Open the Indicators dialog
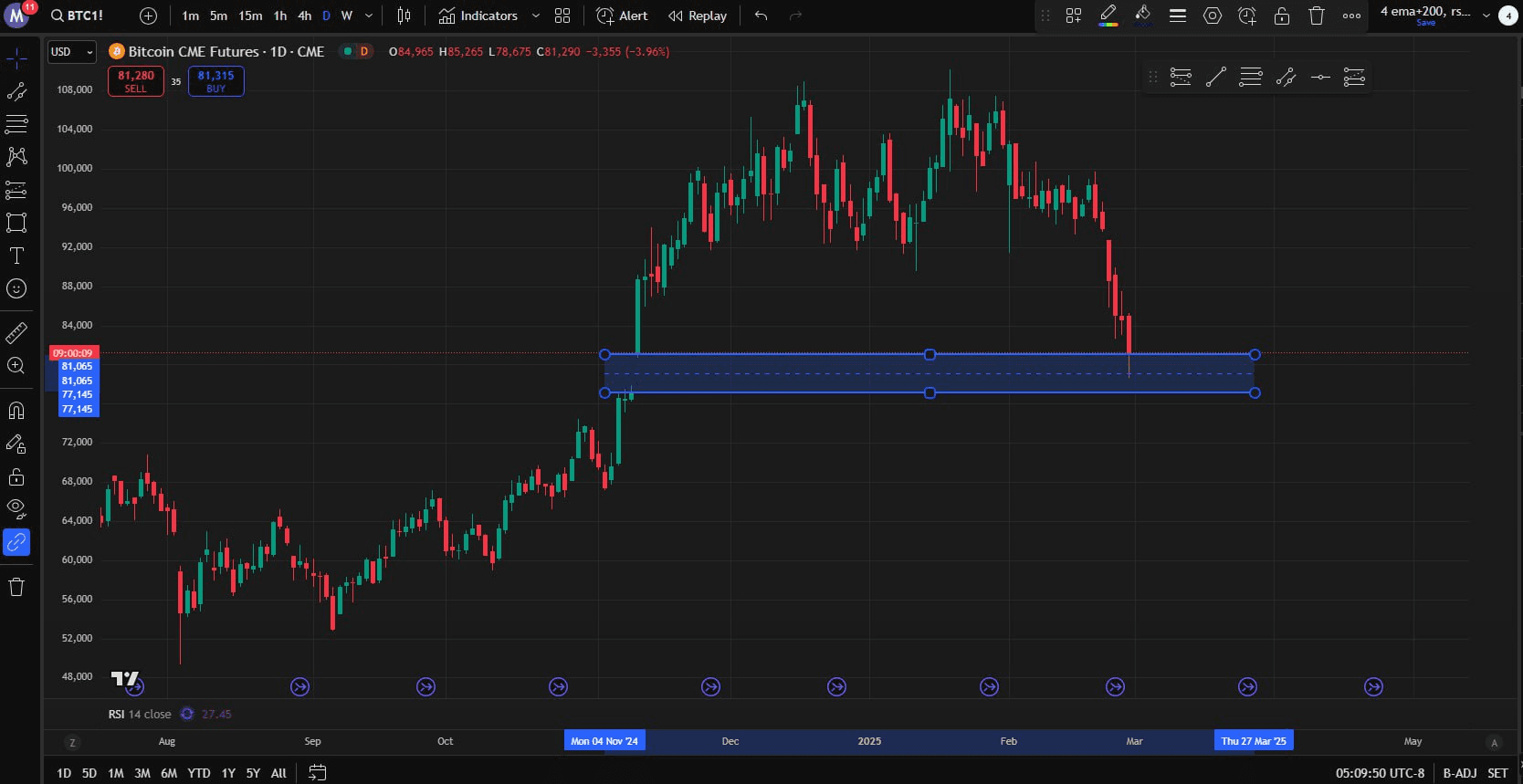Screen dimensions: 1523x784 [478, 16]
